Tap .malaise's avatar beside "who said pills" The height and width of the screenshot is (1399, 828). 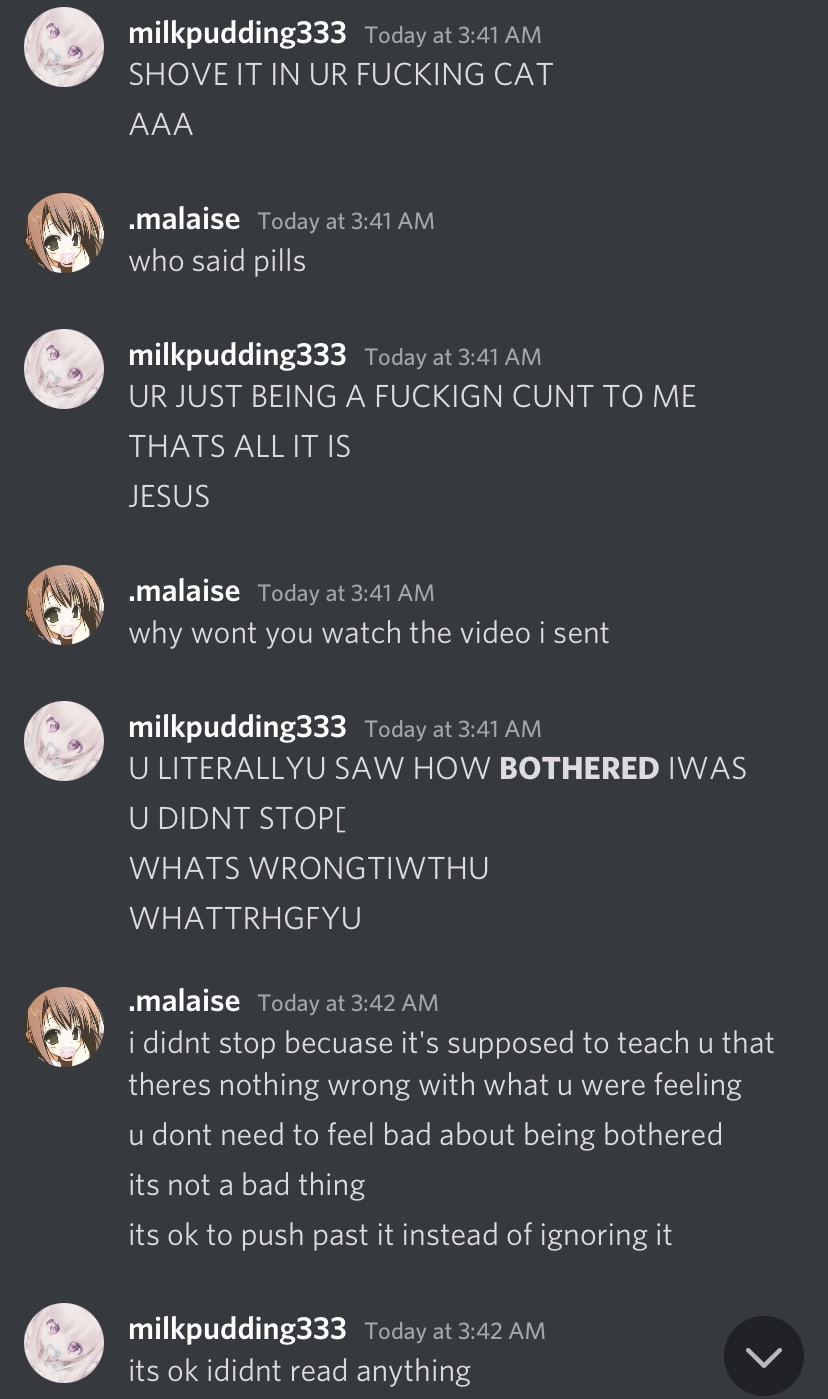point(64,233)
